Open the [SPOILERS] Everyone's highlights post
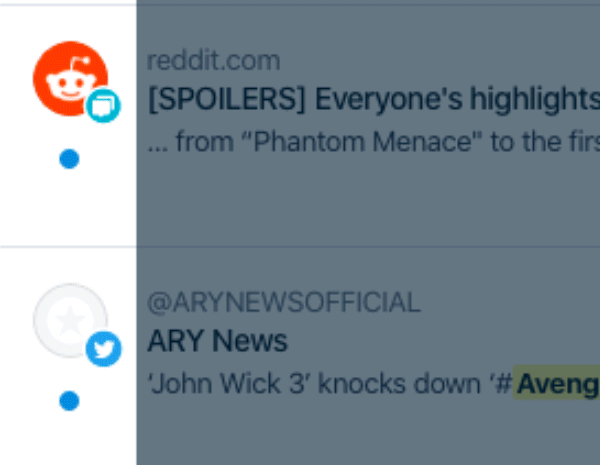Viewport: 600px width, 465px height. [x=373, y=100]
